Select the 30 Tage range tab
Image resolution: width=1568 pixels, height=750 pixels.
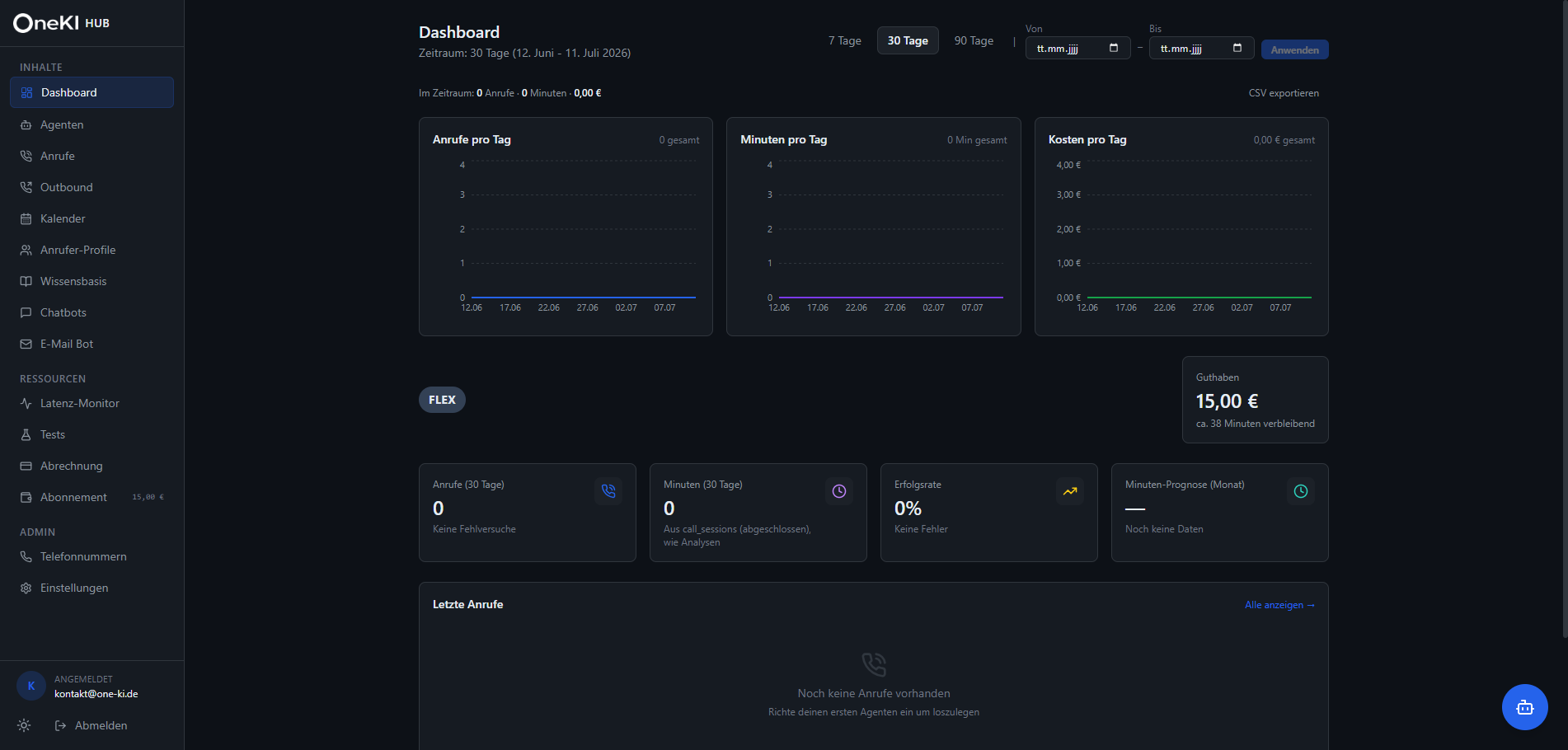click(908, 40)
